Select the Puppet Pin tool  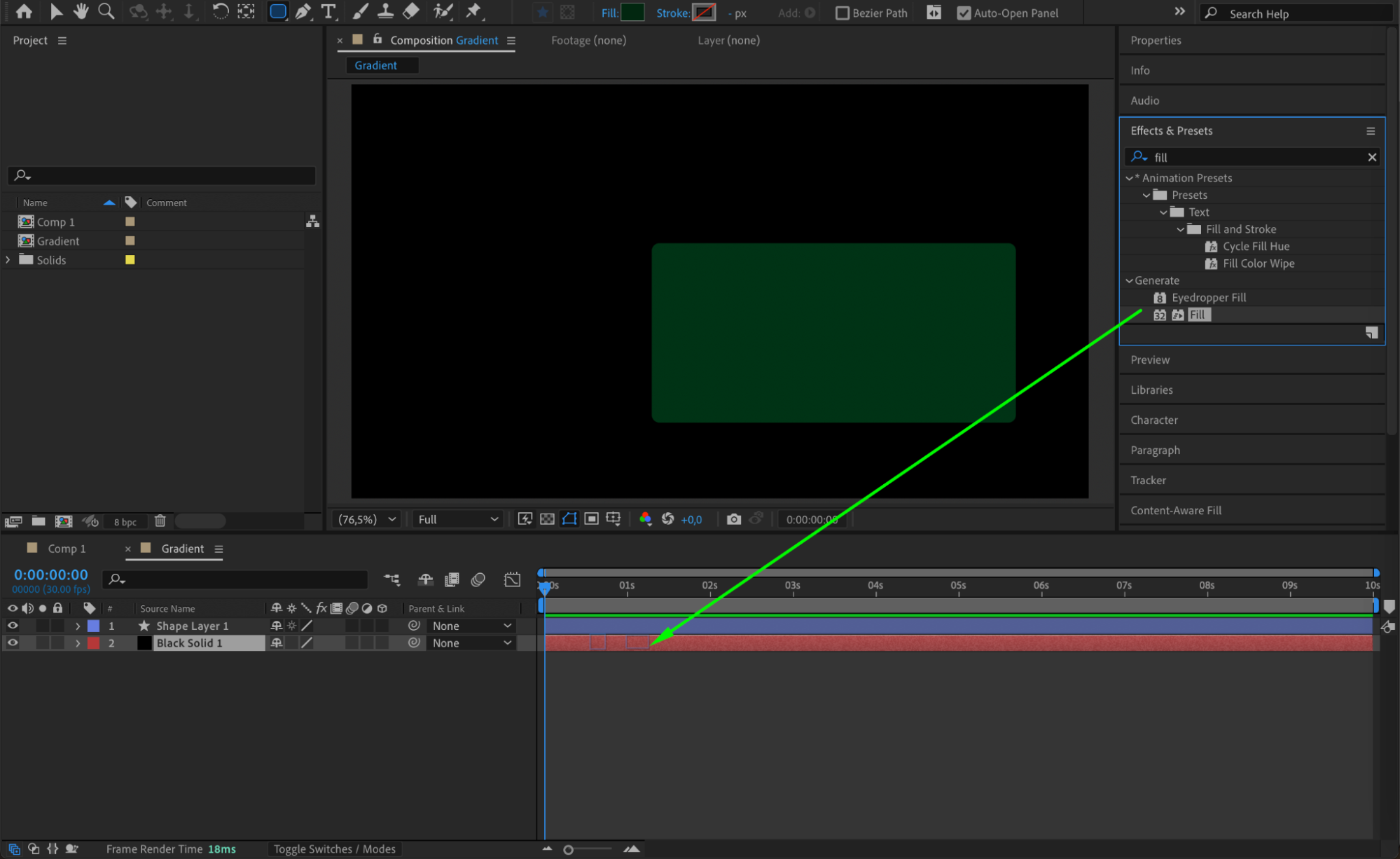474,11
